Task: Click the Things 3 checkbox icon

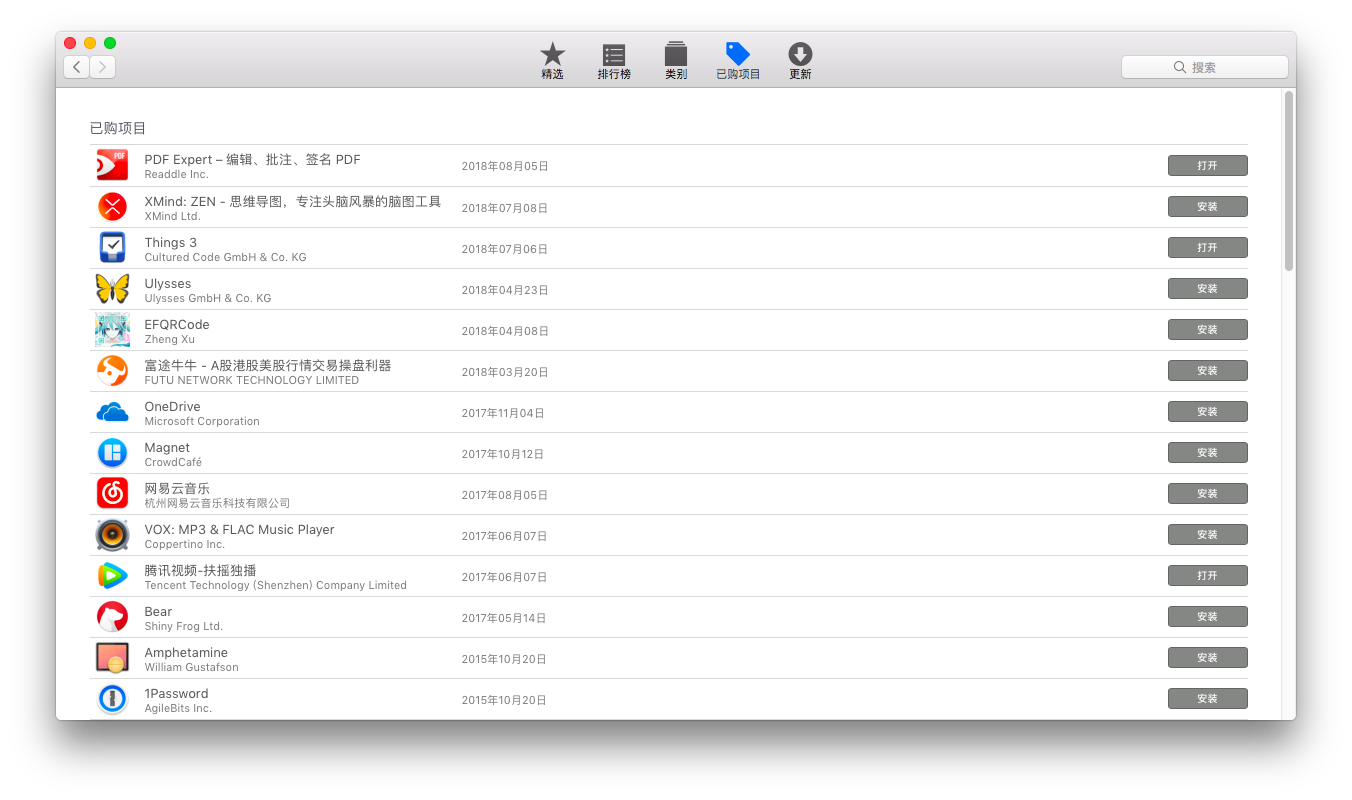Action: point(112,248)
